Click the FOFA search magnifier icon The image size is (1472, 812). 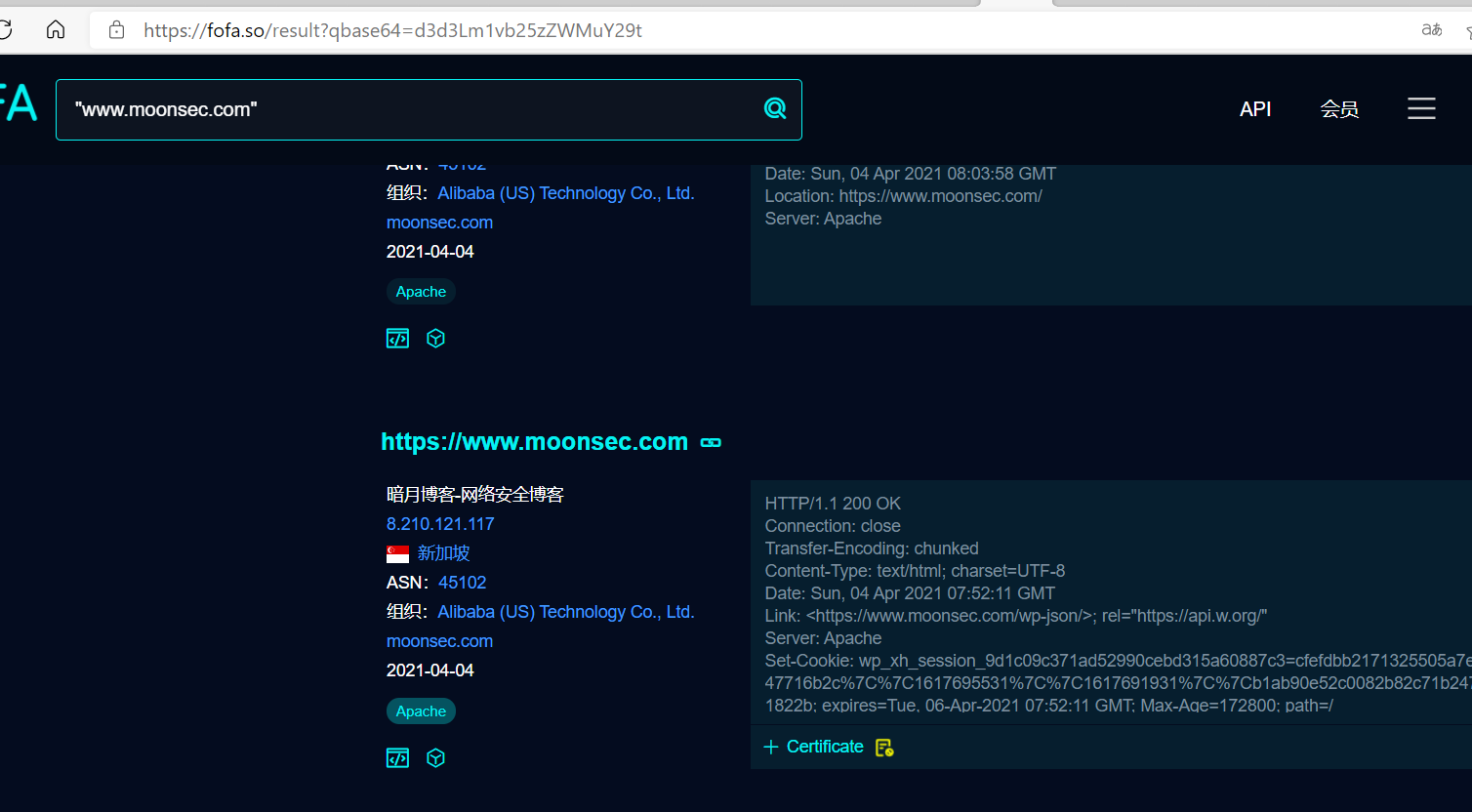[775, 108]
